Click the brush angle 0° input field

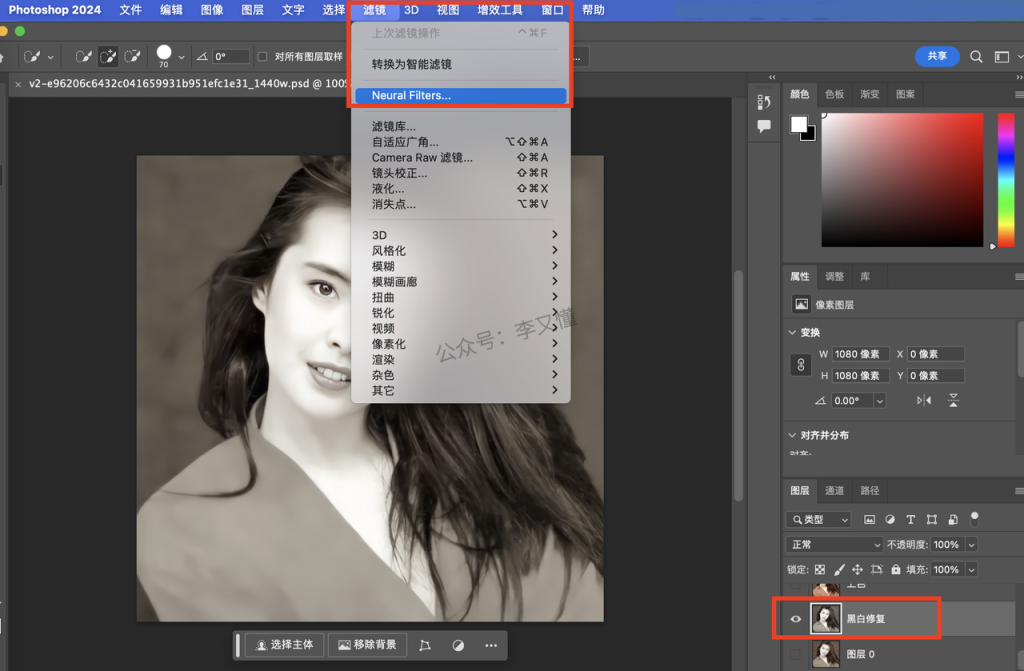pyautogui.click(x=231, y=57)
